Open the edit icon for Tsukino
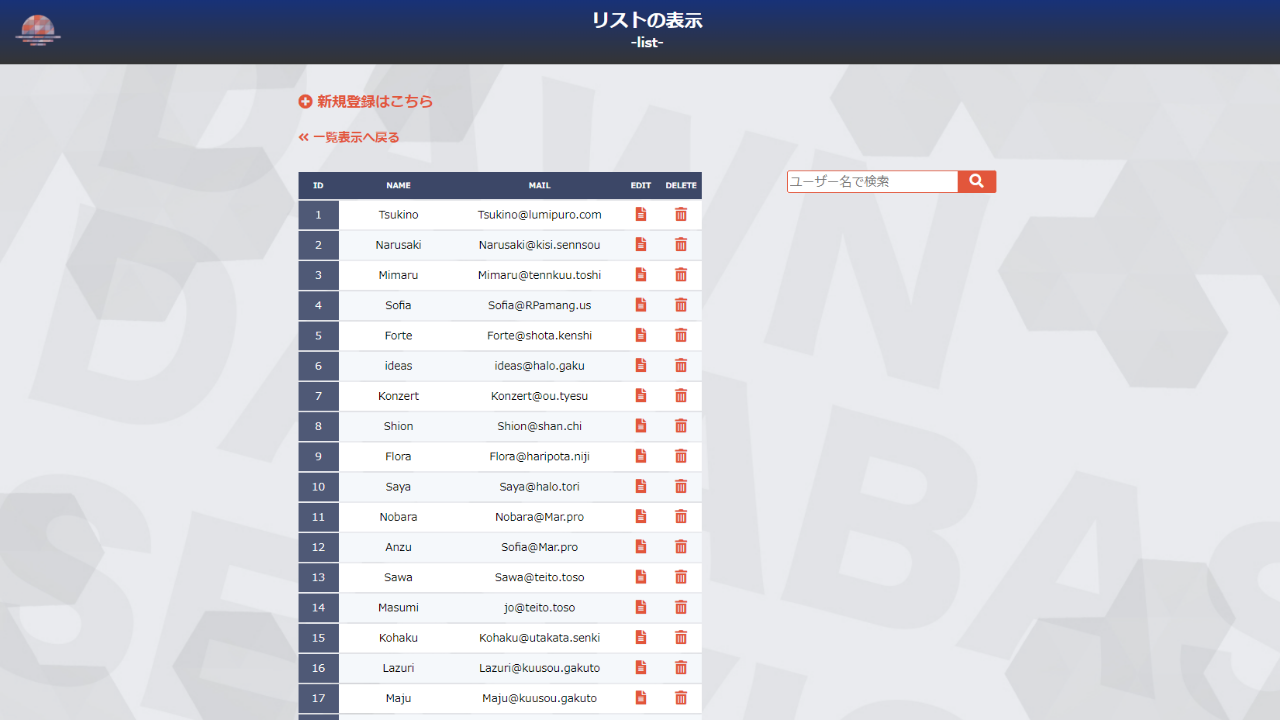 (640, 214)
